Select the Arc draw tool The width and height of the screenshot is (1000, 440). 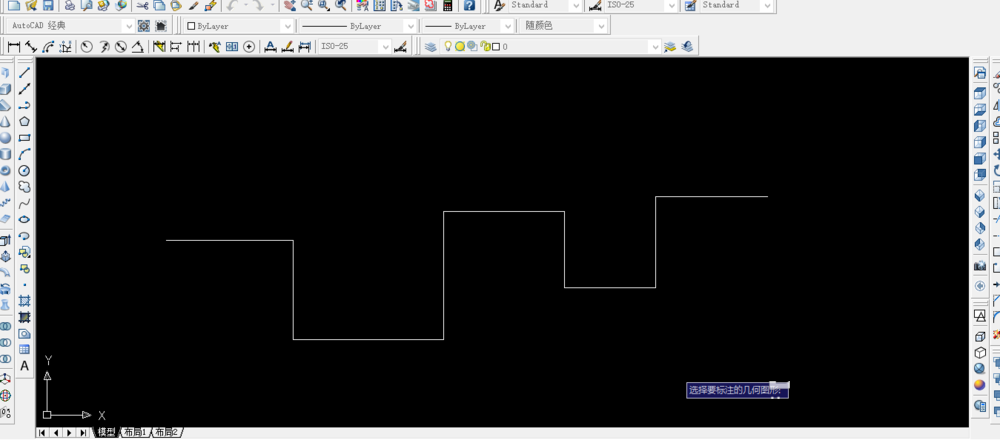tap(24, 154)
